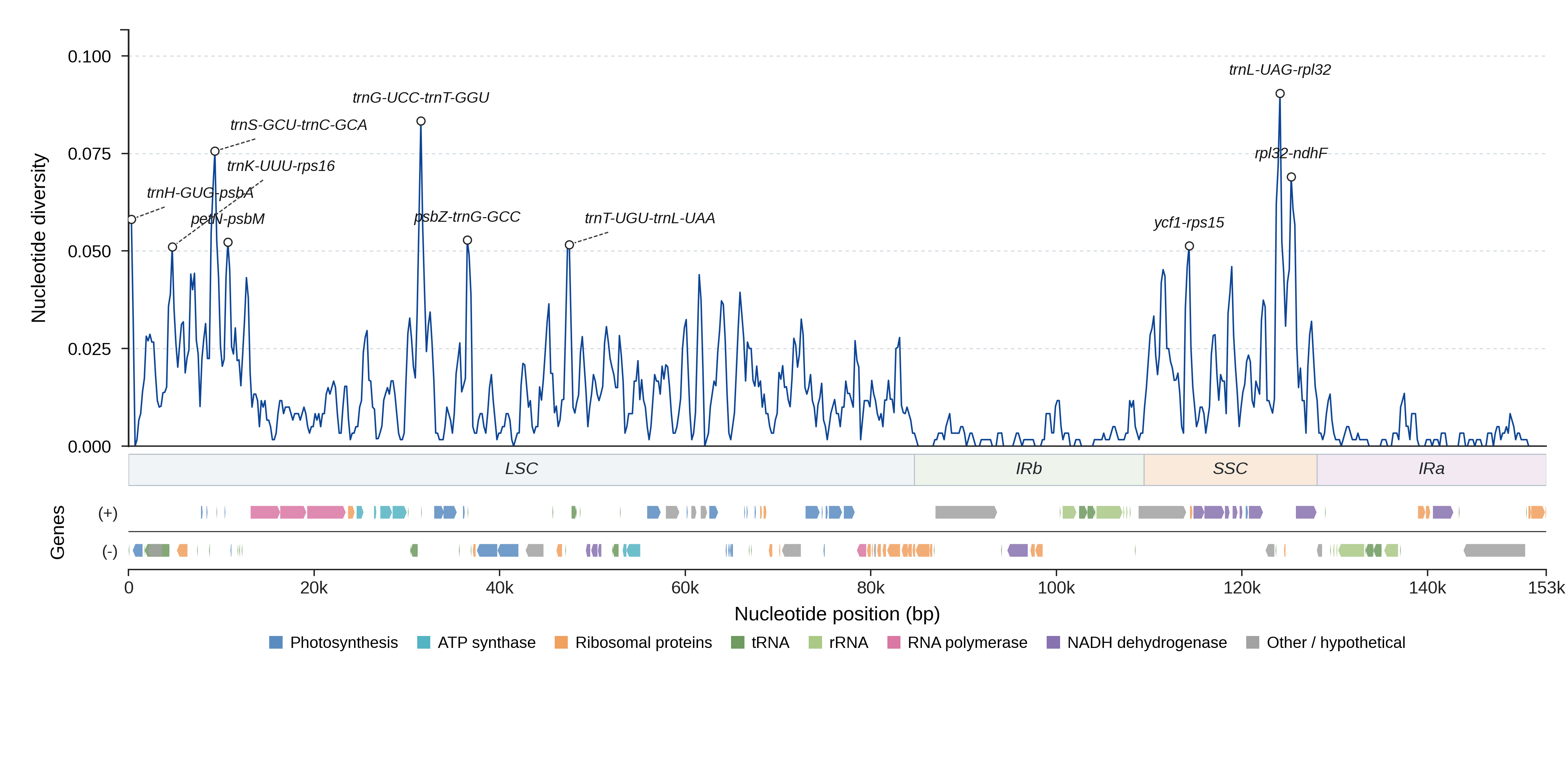The width and height of the screenshot is (1568, 763).
Task: Click the 40k x-axis tick label
Action: pyautogui.click(x=500, y=588)
